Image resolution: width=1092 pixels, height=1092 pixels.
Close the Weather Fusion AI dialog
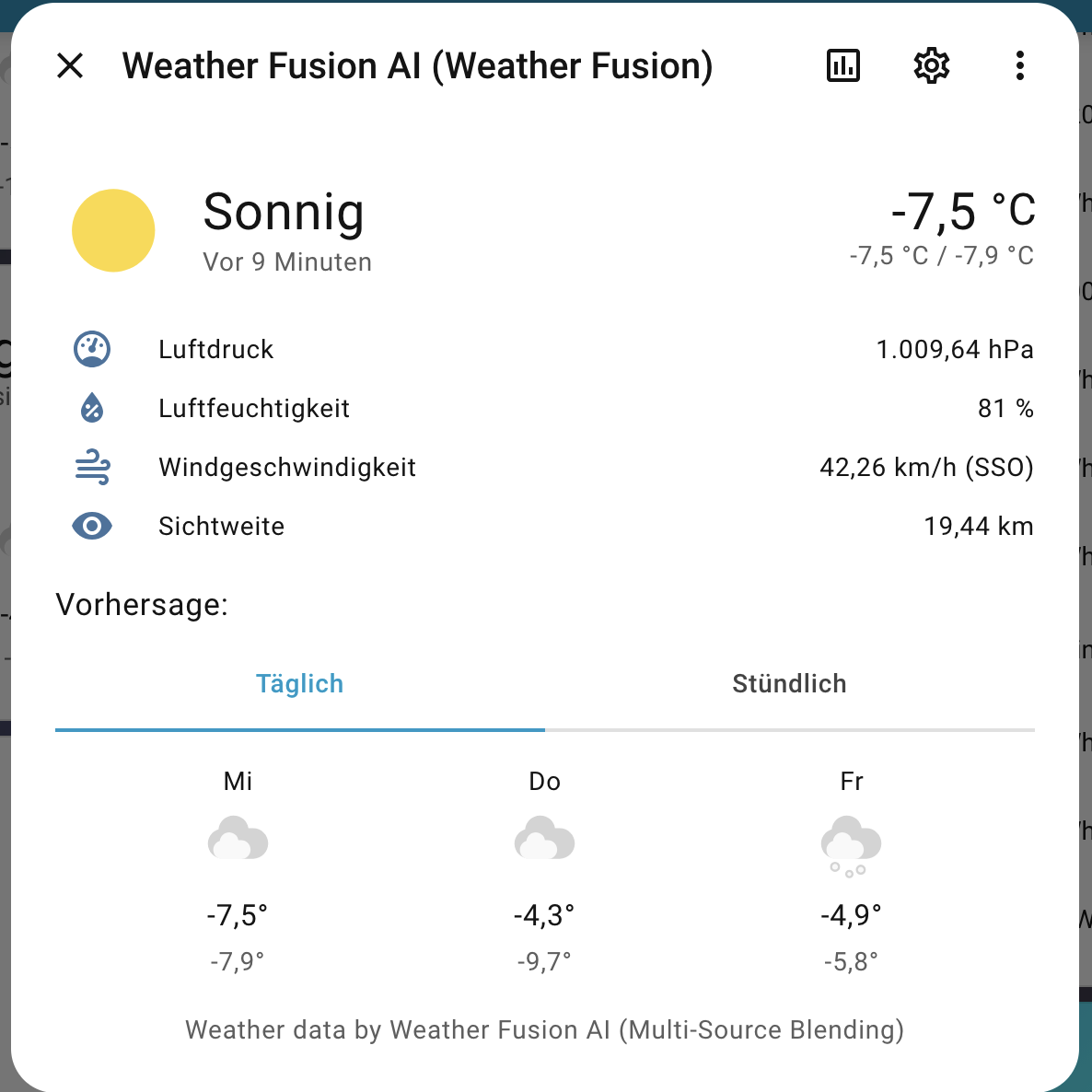(70, 66)
